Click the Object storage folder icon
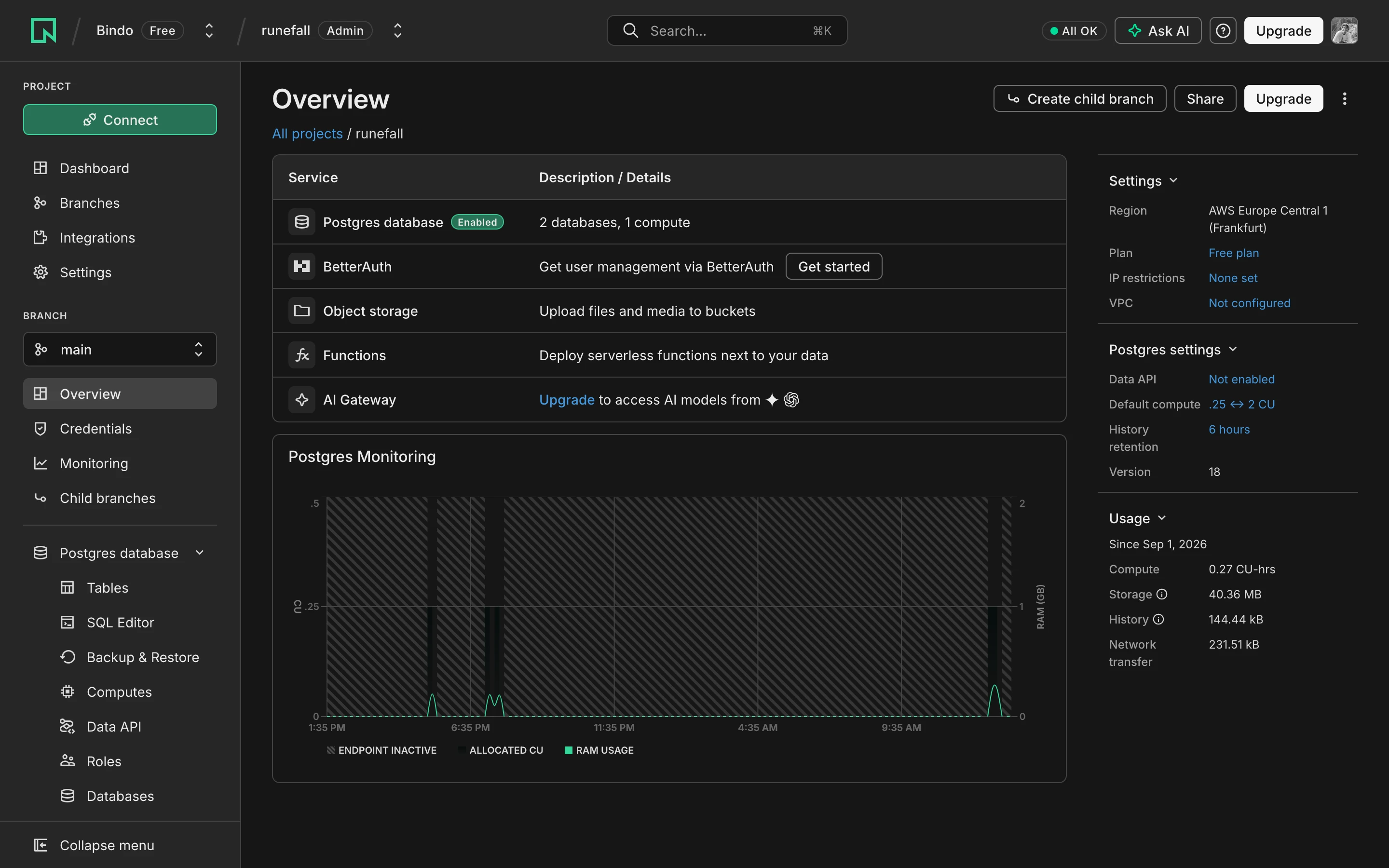Image resolution: width=1389 pixels, height=868 pixels. pos(302,311)
